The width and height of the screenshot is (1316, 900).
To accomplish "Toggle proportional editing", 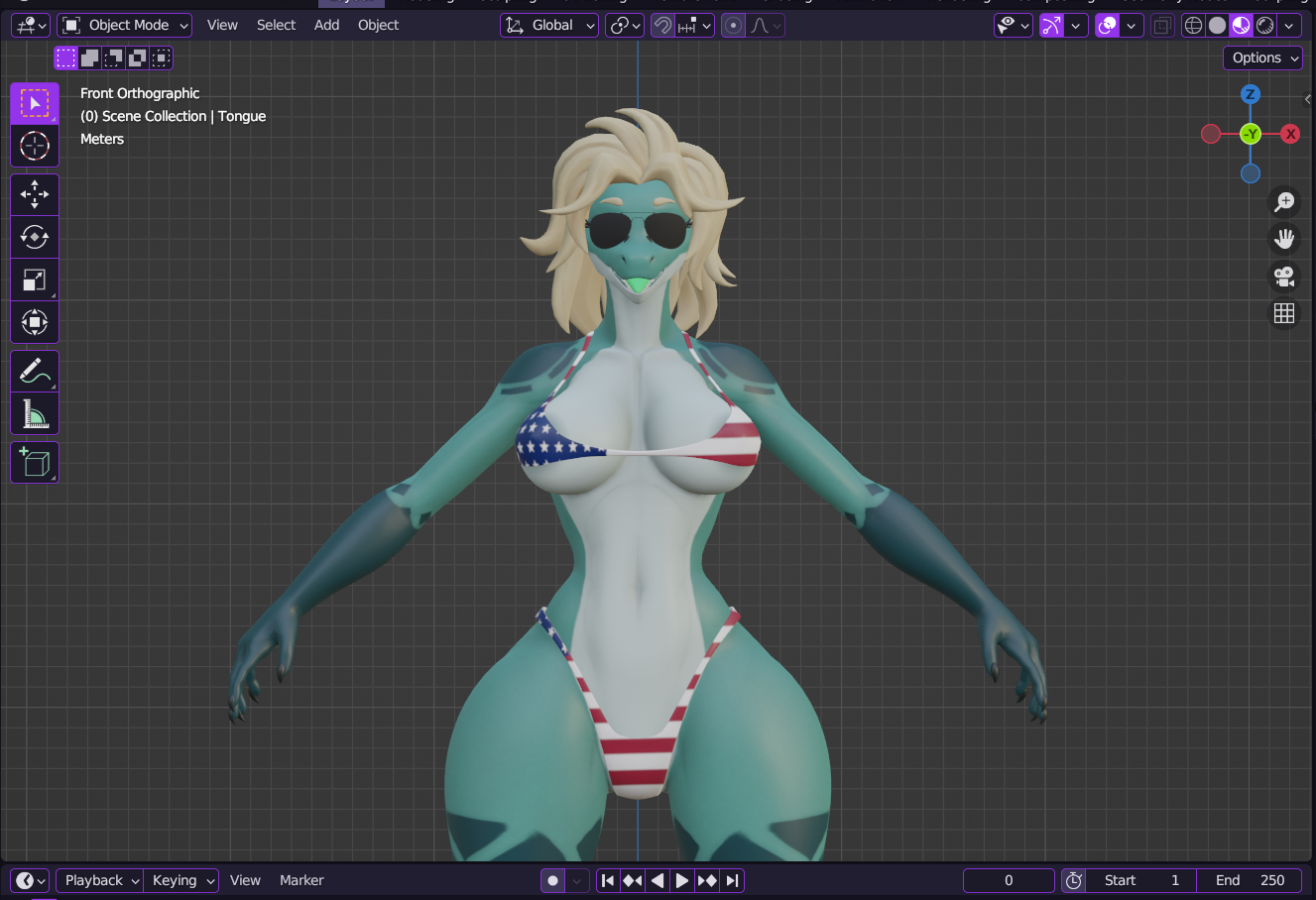I will [733, 26].
